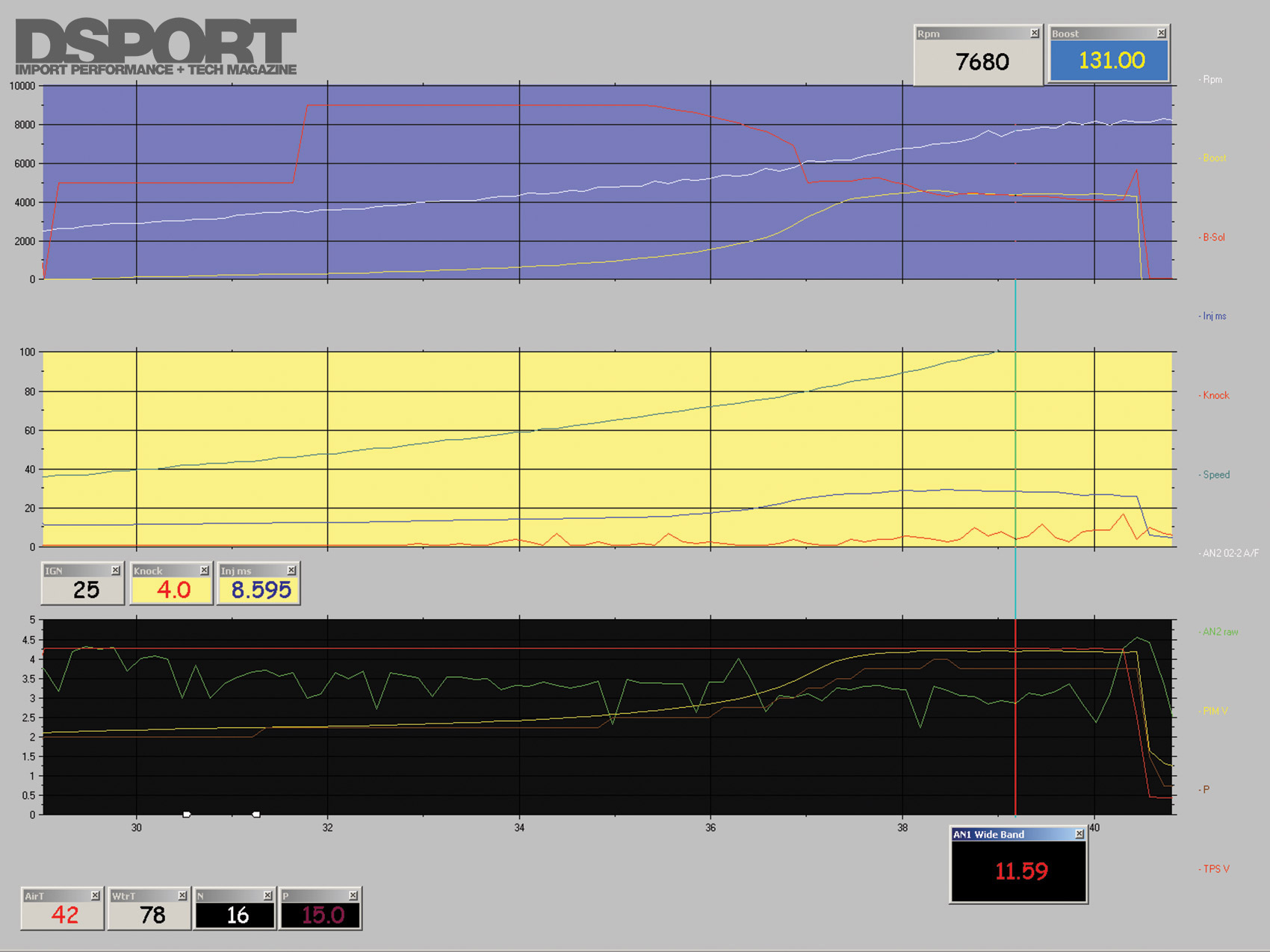Close the IGN readout box
Viewport: 1270px width, 952px height.
point(115,570)
